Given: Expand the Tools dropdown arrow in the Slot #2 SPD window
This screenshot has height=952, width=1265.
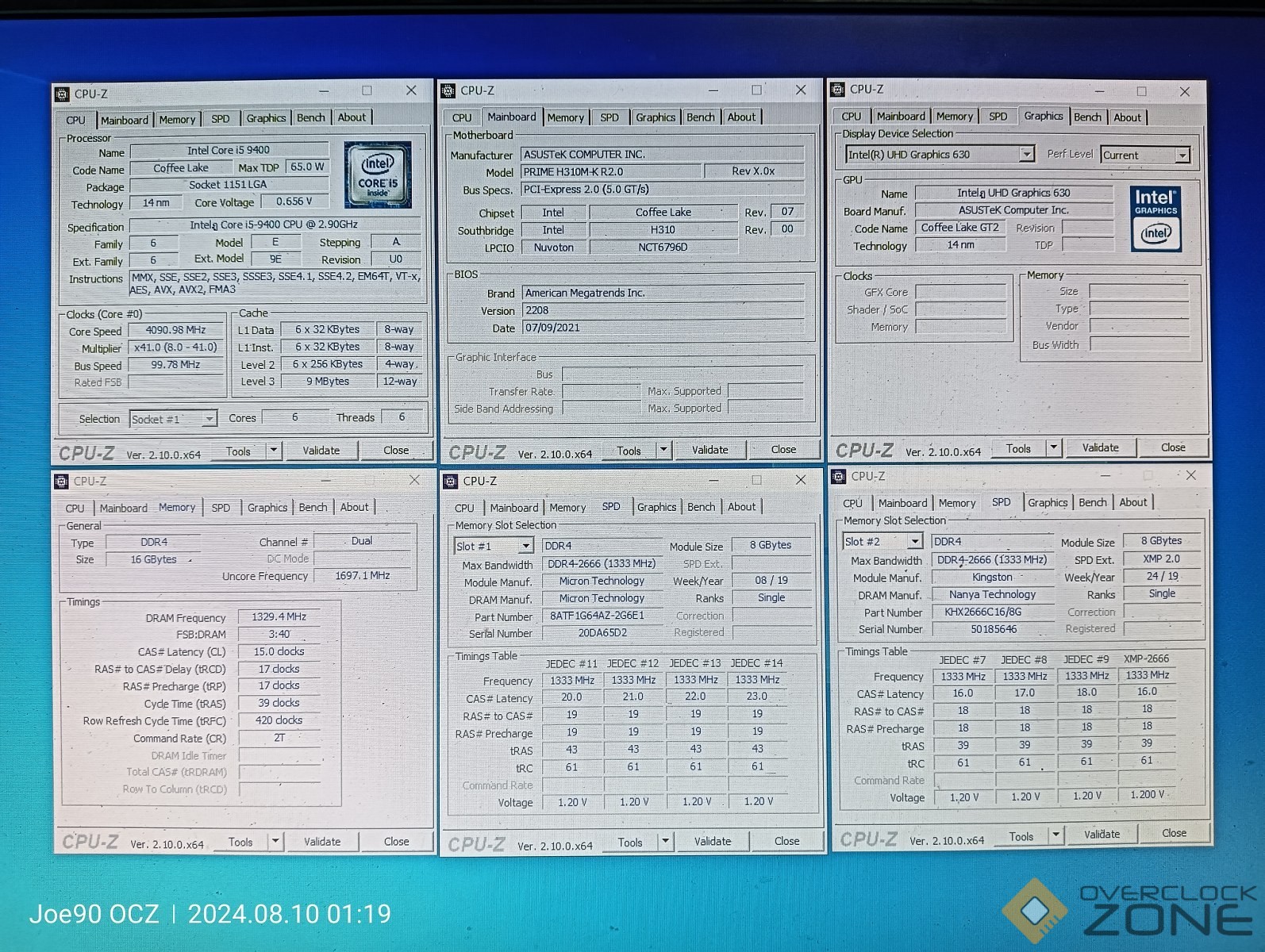Looking at the screenshot, I should 1055,835.
